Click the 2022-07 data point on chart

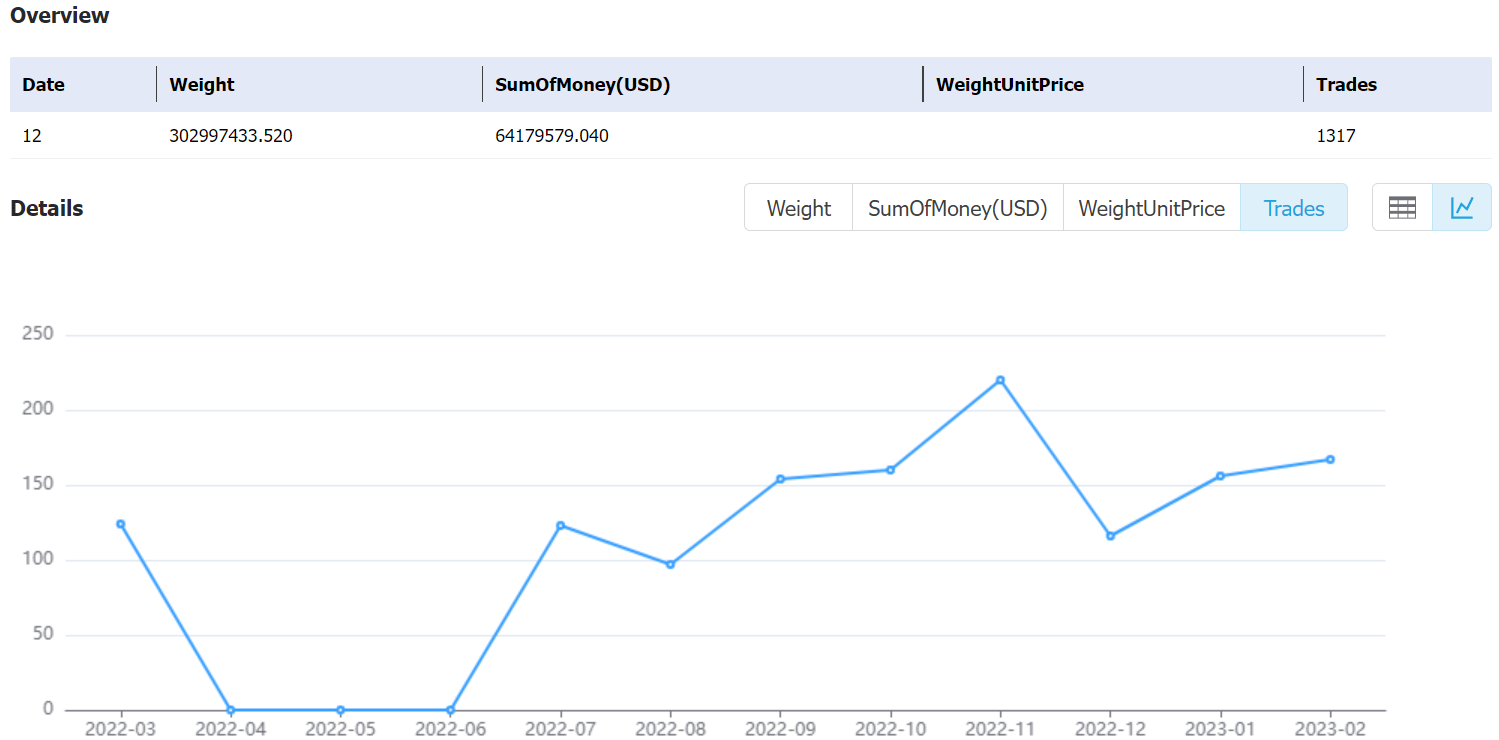(561, 525)
